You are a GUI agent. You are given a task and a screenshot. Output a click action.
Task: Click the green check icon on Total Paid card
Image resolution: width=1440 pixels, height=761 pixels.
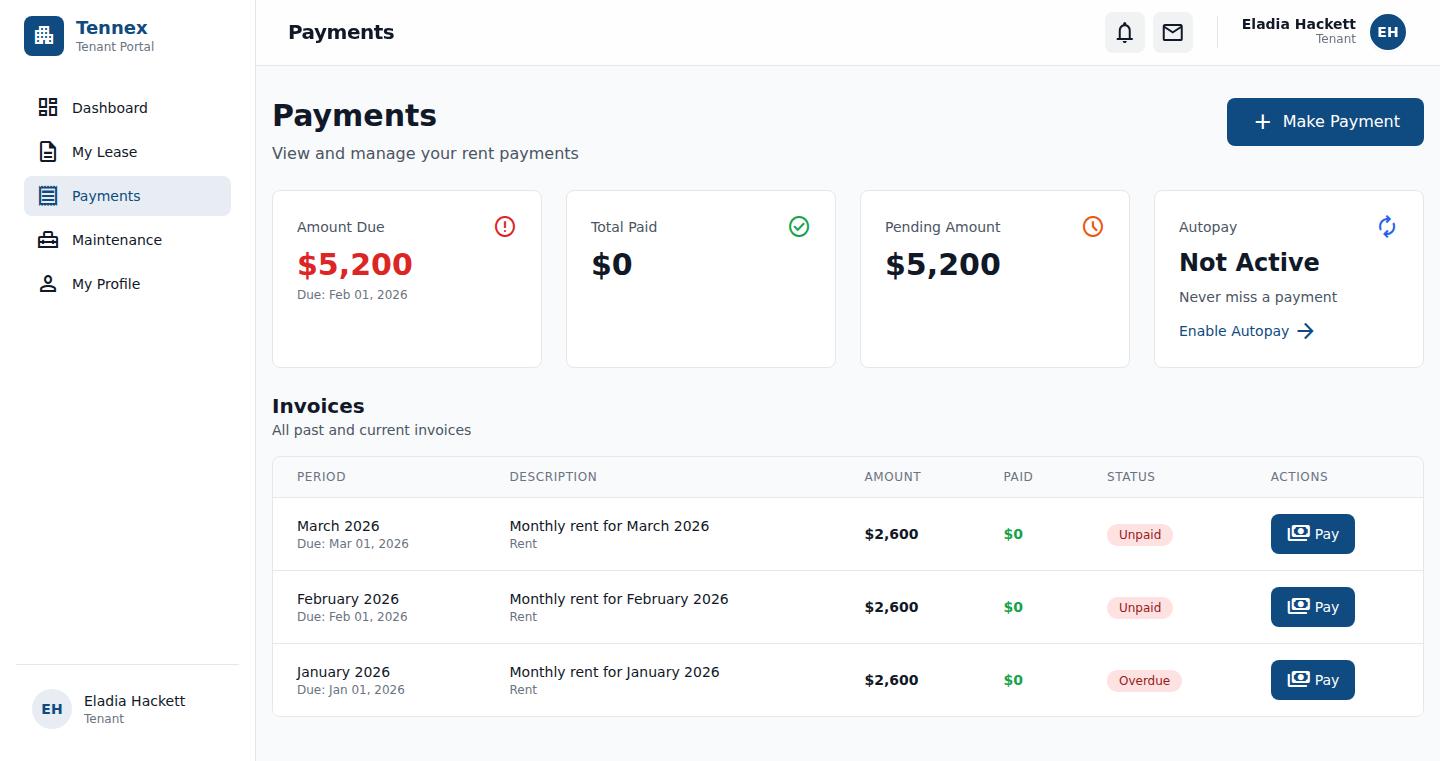pyautogui.click(x=799, y=226)
